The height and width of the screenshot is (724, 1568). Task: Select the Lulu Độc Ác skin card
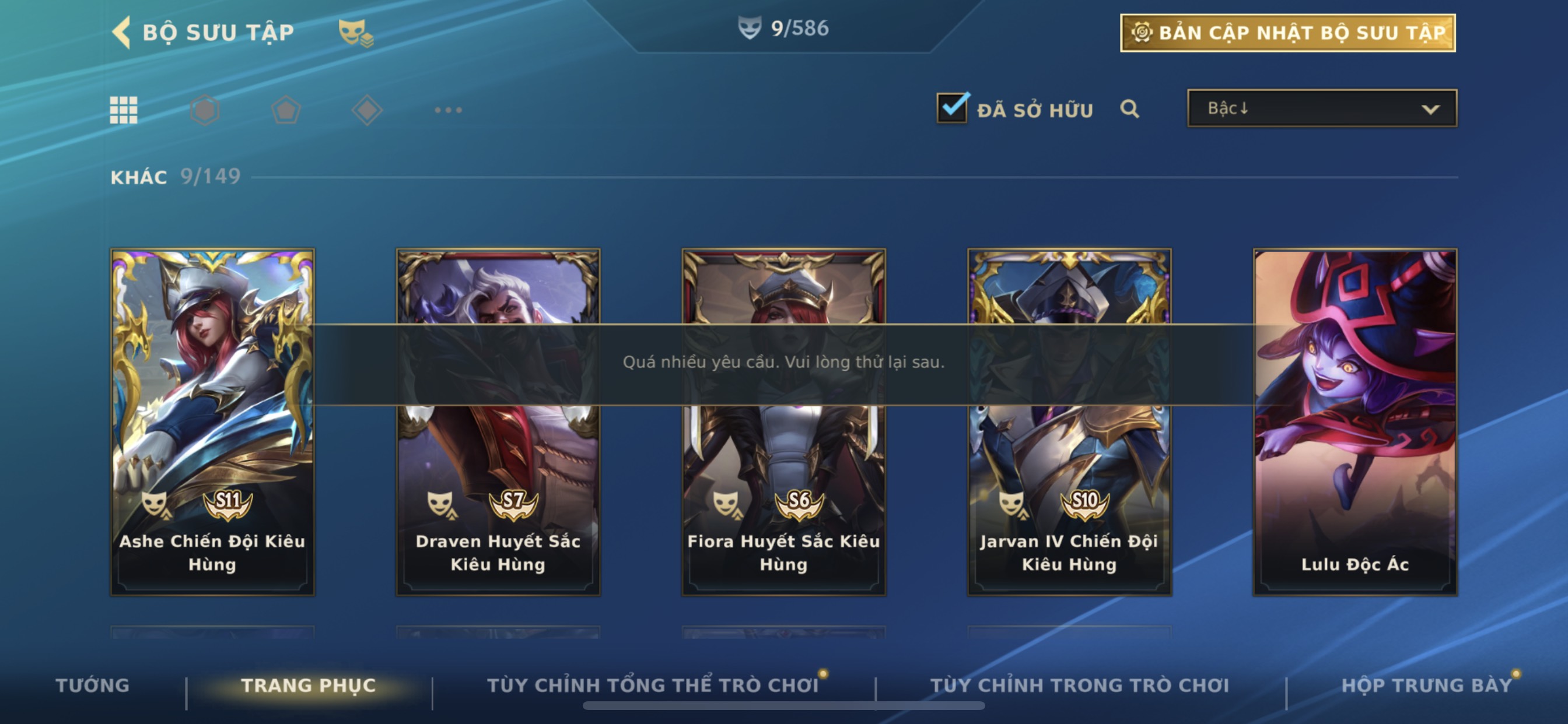1355,421
